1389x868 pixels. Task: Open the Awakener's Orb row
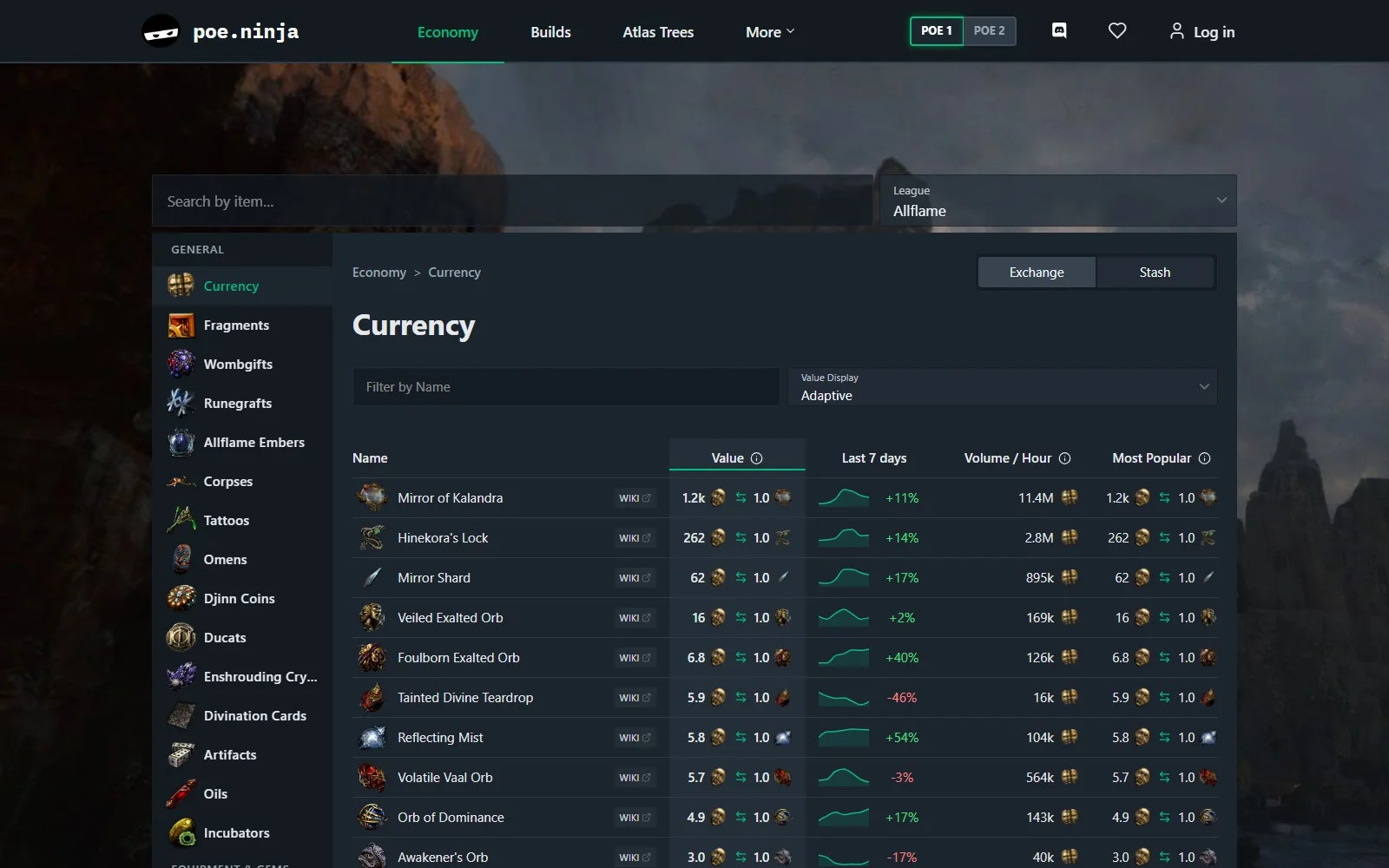785,853
